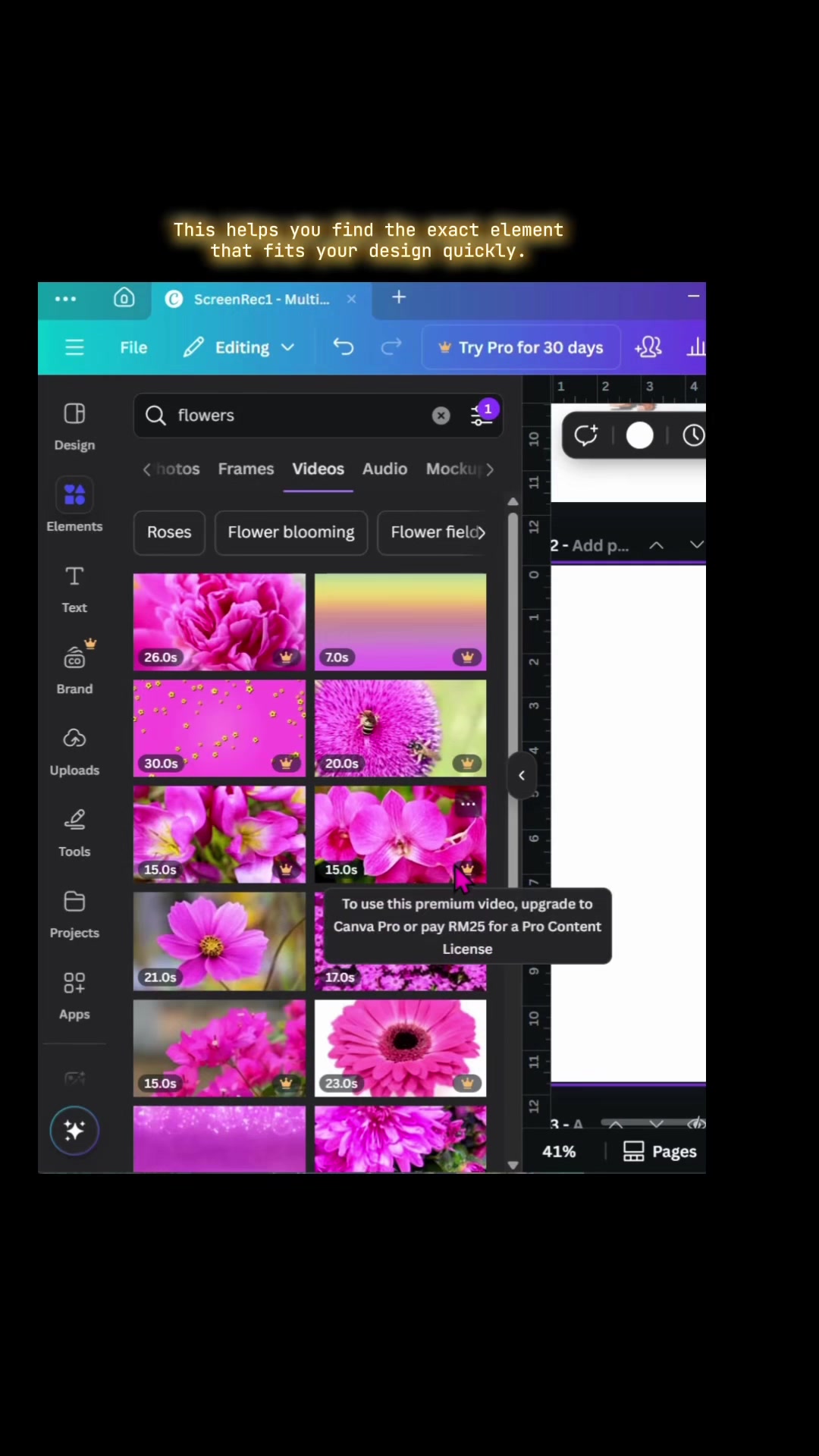Click the add comment icon on canvas
The width and height of the screenshot is (819, 1456).
(585, 435)
